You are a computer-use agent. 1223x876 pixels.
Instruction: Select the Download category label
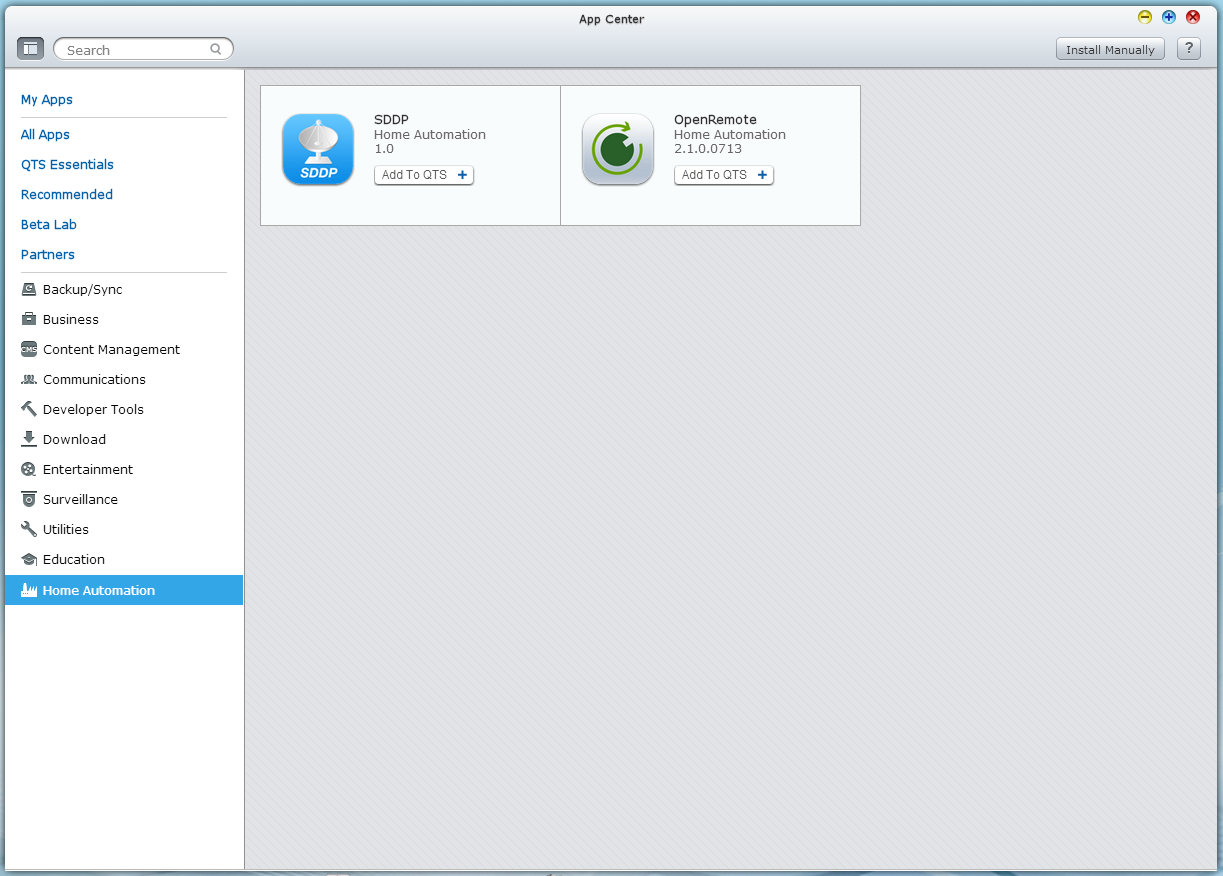(x=74, y=439)
